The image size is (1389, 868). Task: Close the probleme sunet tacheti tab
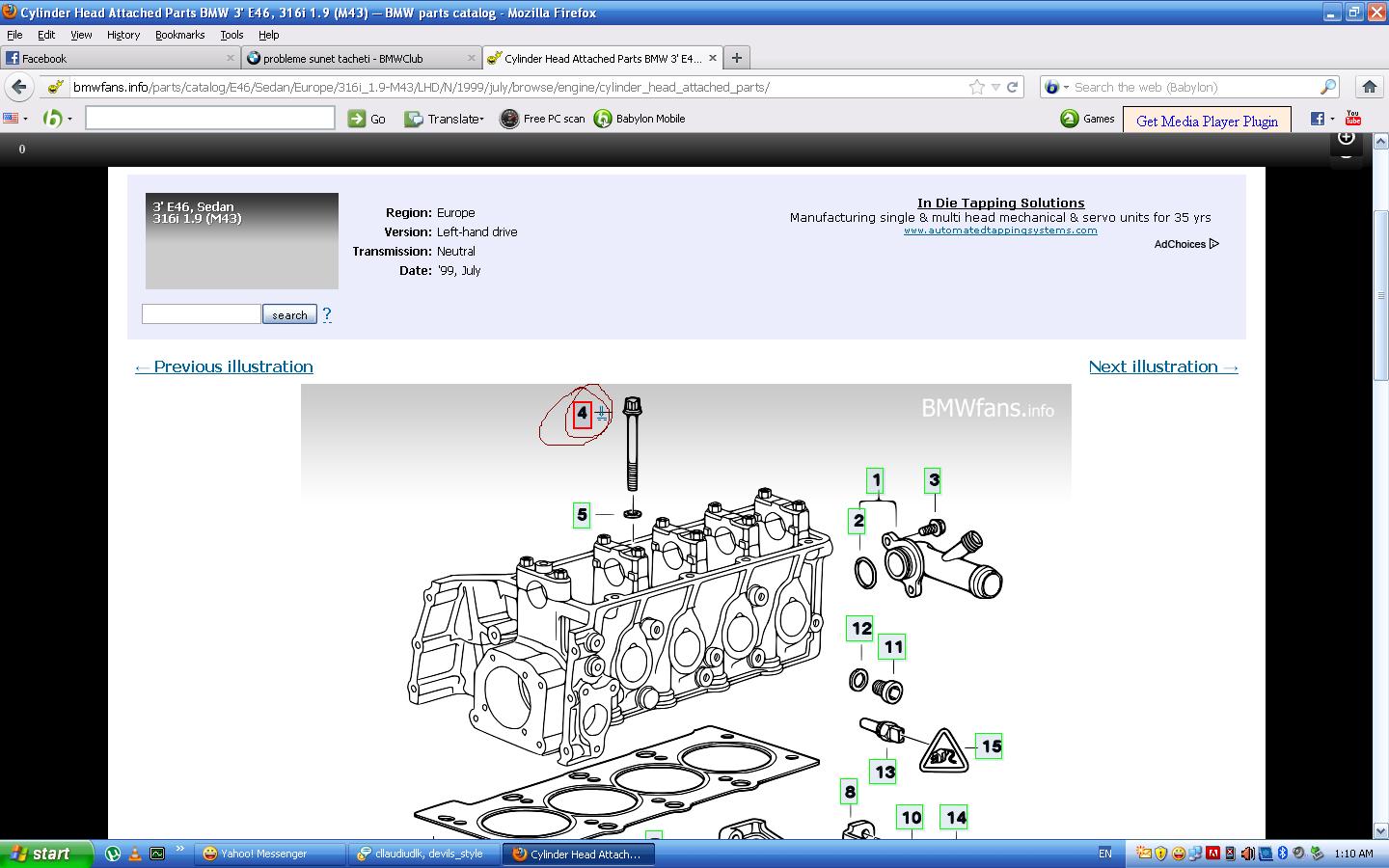tap(473, 58)
